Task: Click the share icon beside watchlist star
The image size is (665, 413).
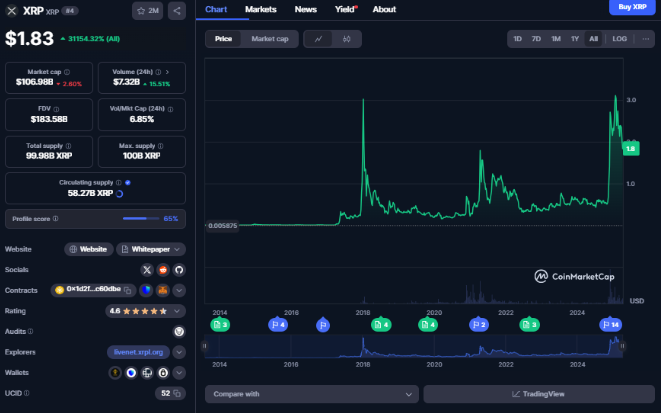Action: pos(177,11)
